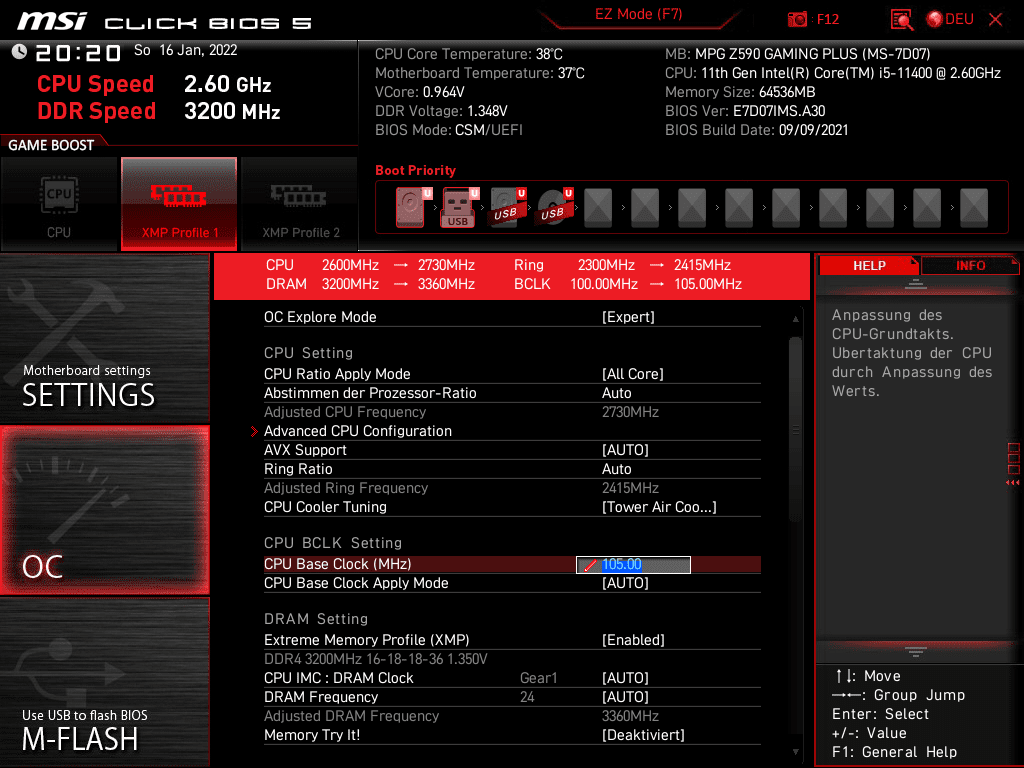This screenshot has width=1024, height=768.
Task: Click the DDR4 3200MHz 16-18-18-36 1.350V line
Action: coord(376,659)
